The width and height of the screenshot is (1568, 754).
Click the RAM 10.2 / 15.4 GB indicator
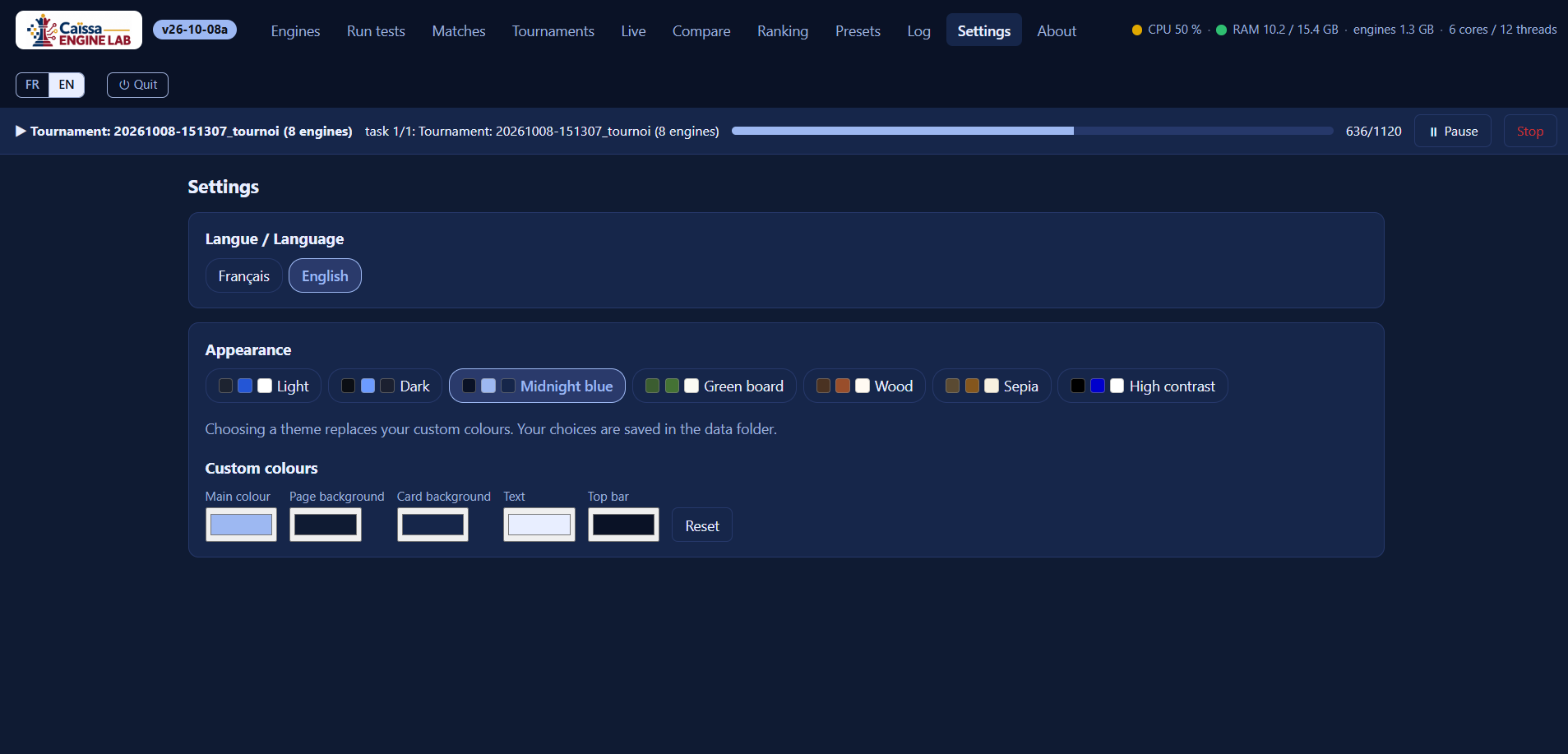click(1277, 30)
